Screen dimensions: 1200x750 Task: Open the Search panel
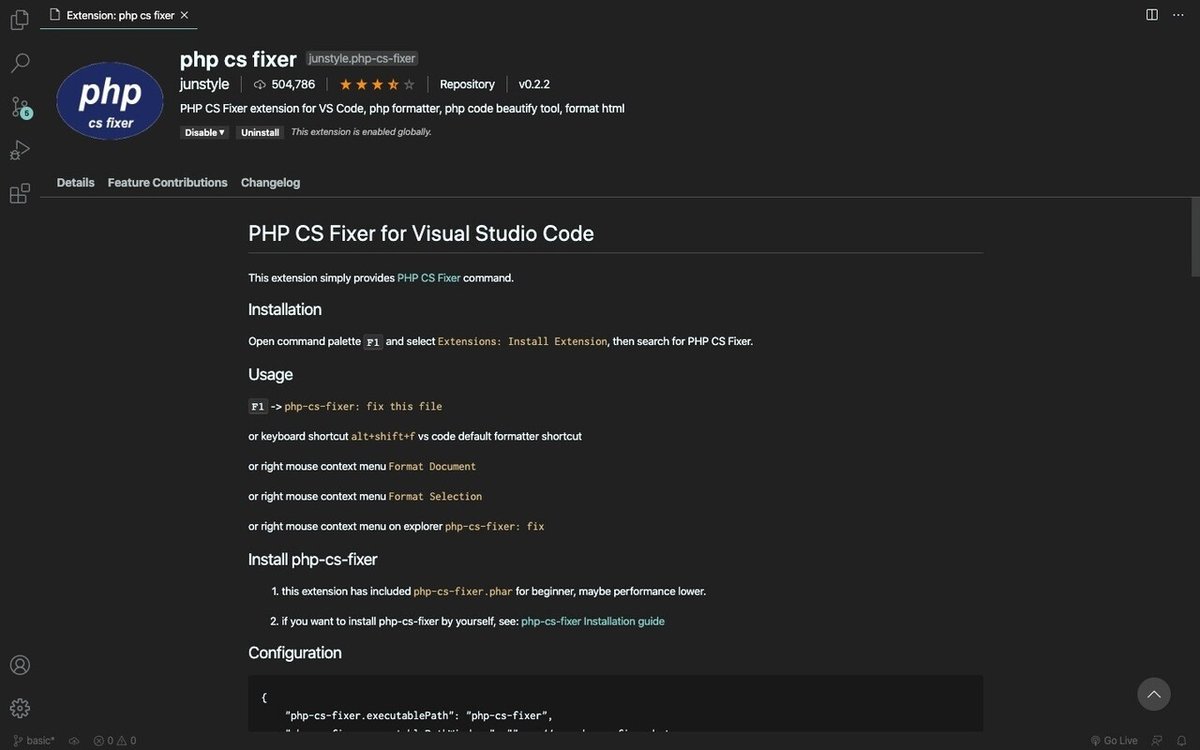pyautogui.click(x=18, y=62)
